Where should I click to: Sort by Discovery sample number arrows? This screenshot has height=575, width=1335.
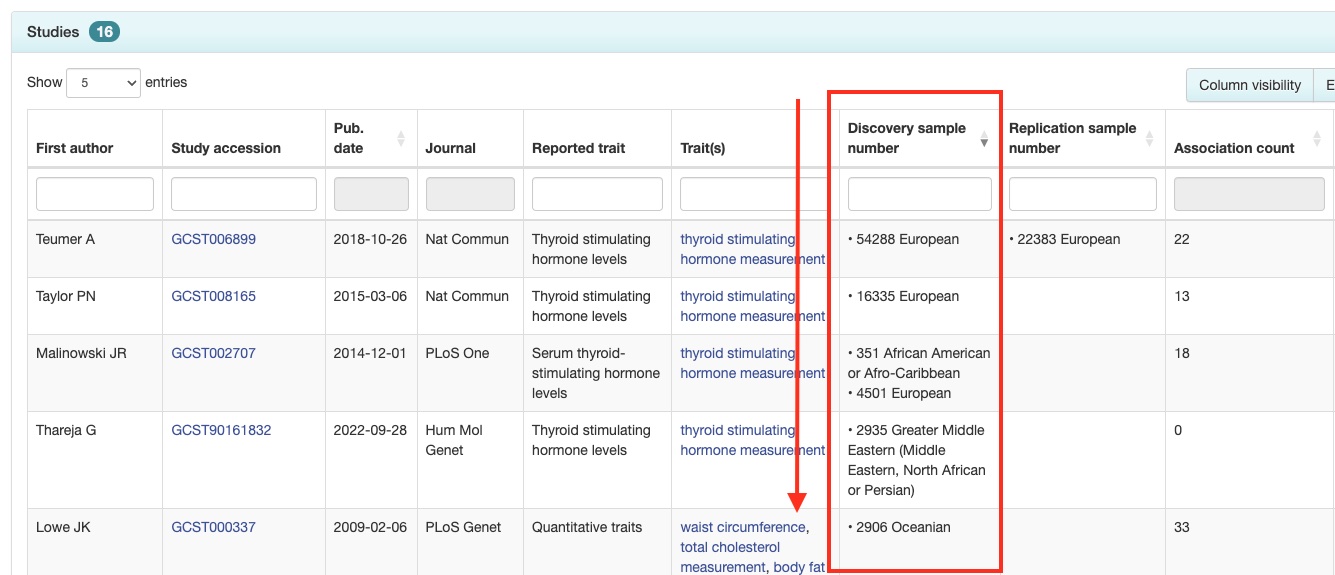984,138
